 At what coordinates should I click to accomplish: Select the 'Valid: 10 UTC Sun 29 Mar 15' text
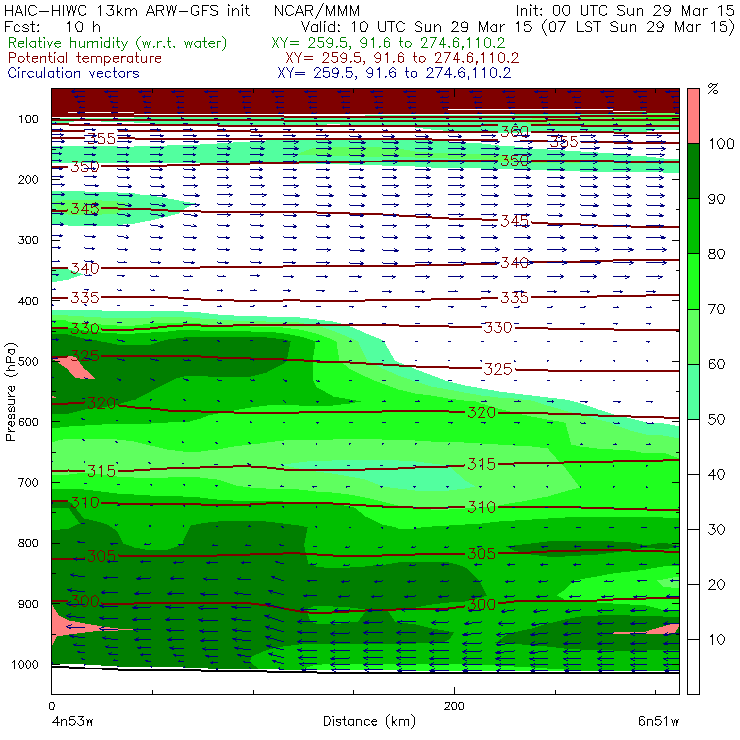coord(418,26)
